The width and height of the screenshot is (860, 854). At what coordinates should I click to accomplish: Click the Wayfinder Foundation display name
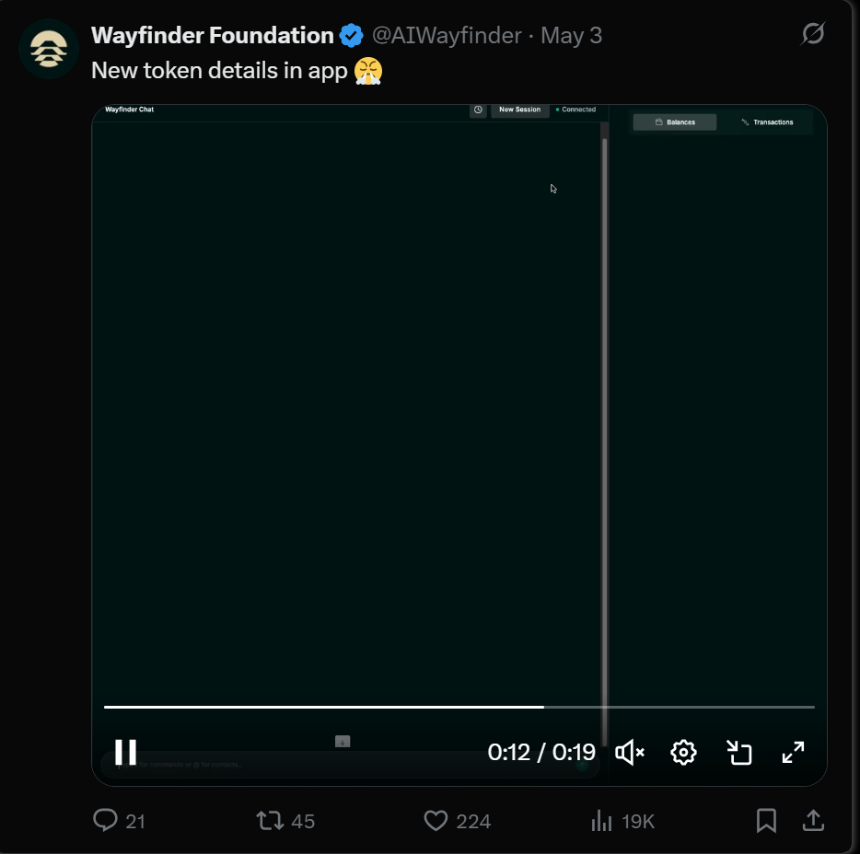click(212, 36)
